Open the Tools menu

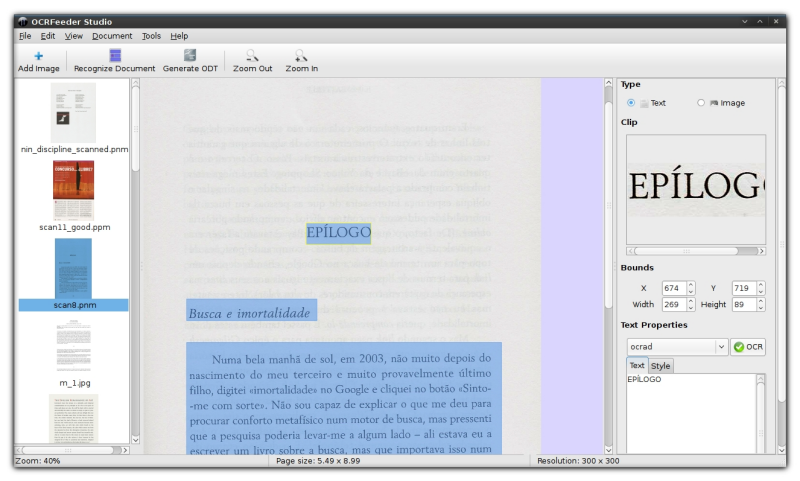pyautogui.click(x=151, y=36)
